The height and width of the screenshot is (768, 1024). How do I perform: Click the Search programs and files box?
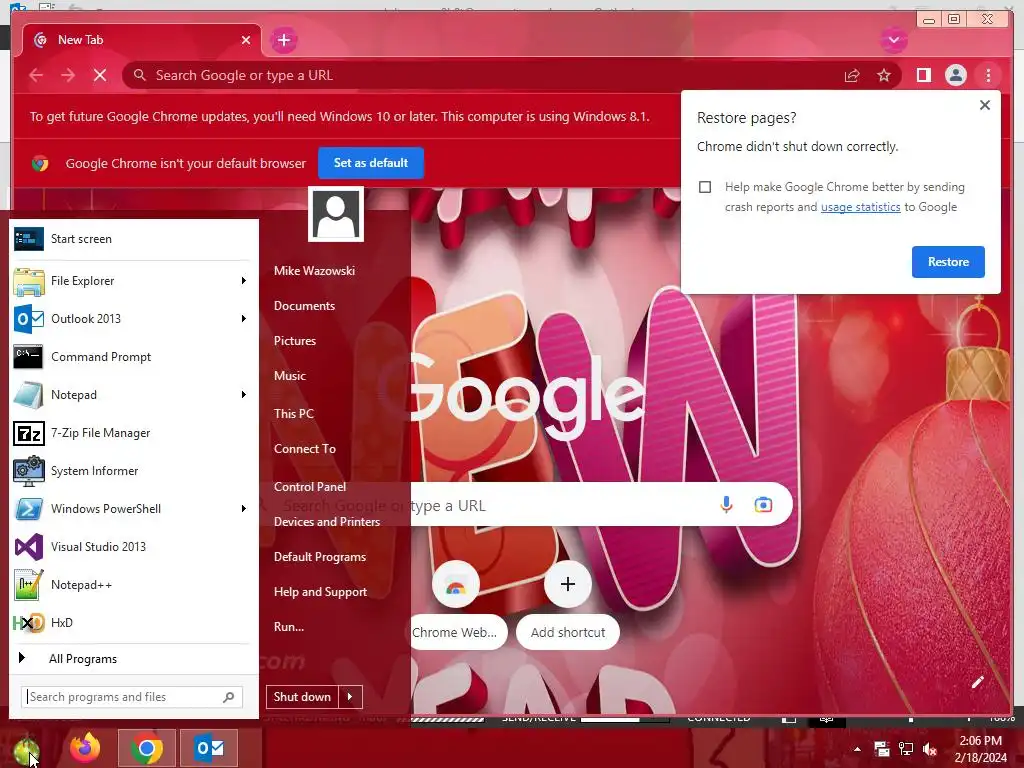pos(131,697)
